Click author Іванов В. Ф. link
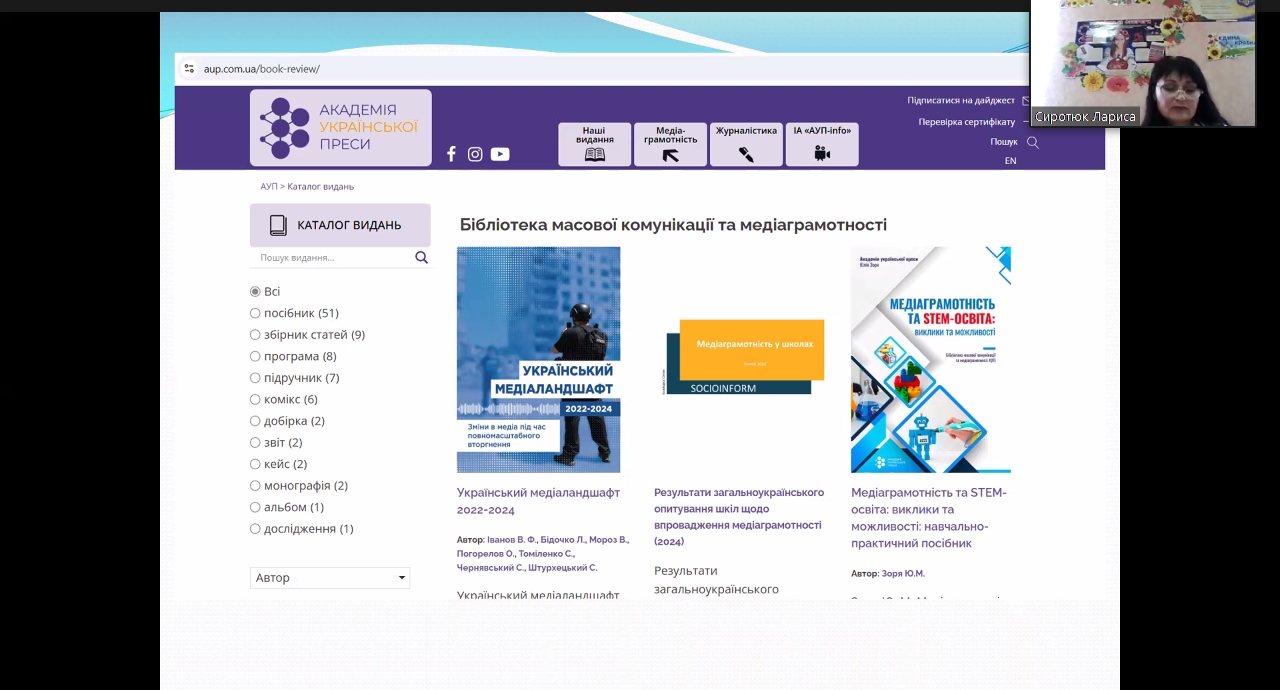Screen dimensions: 1280x690 click(512, 540)
